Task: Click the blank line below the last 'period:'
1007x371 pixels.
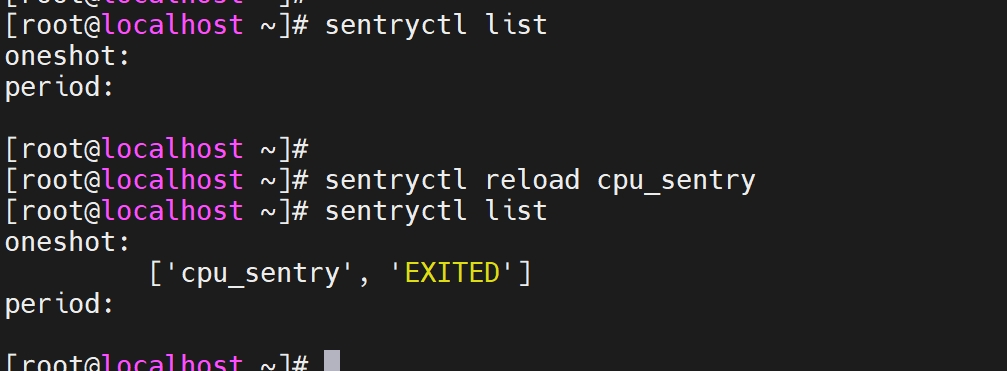Action: tap(504, 335)
